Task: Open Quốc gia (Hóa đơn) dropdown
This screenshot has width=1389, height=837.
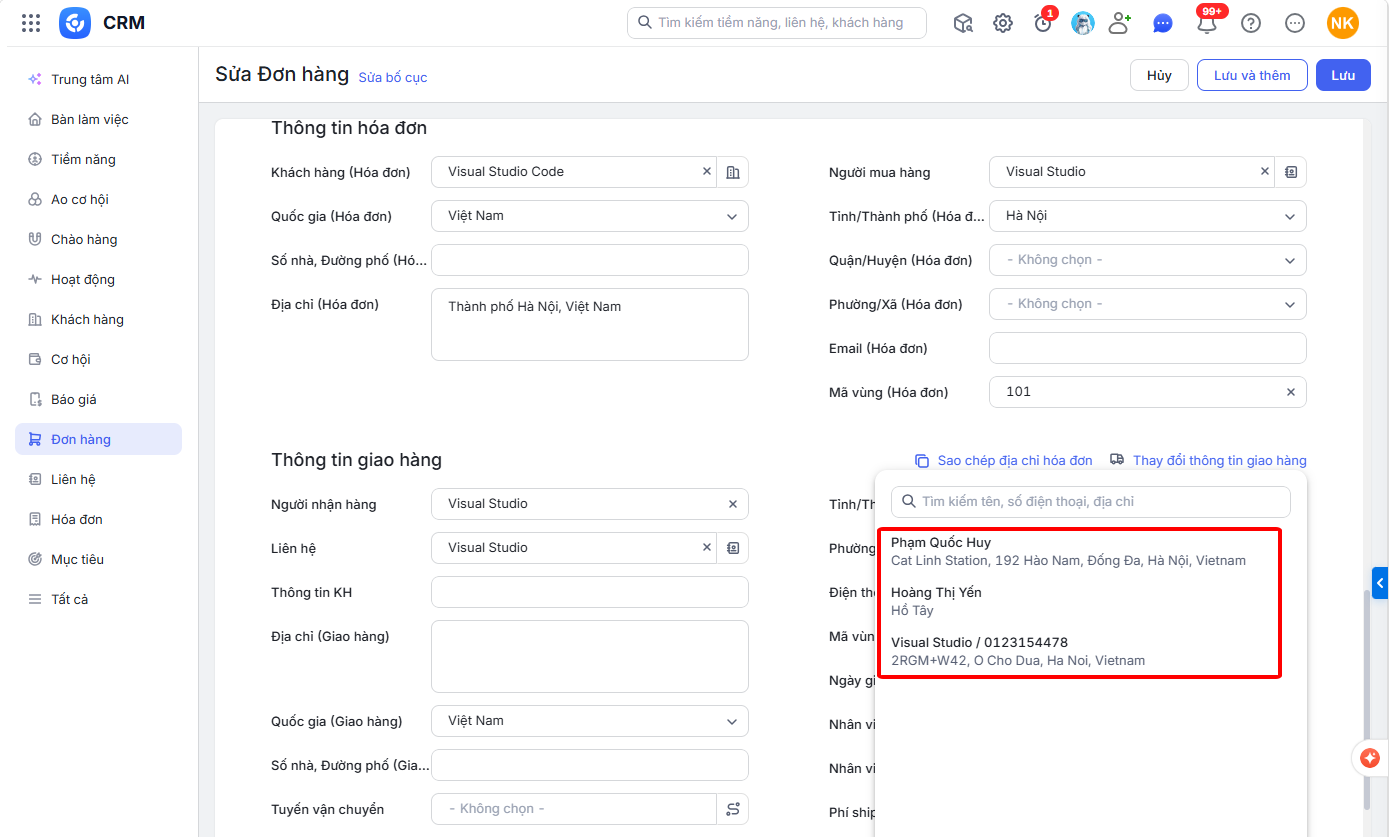Action: pos(590,216)
